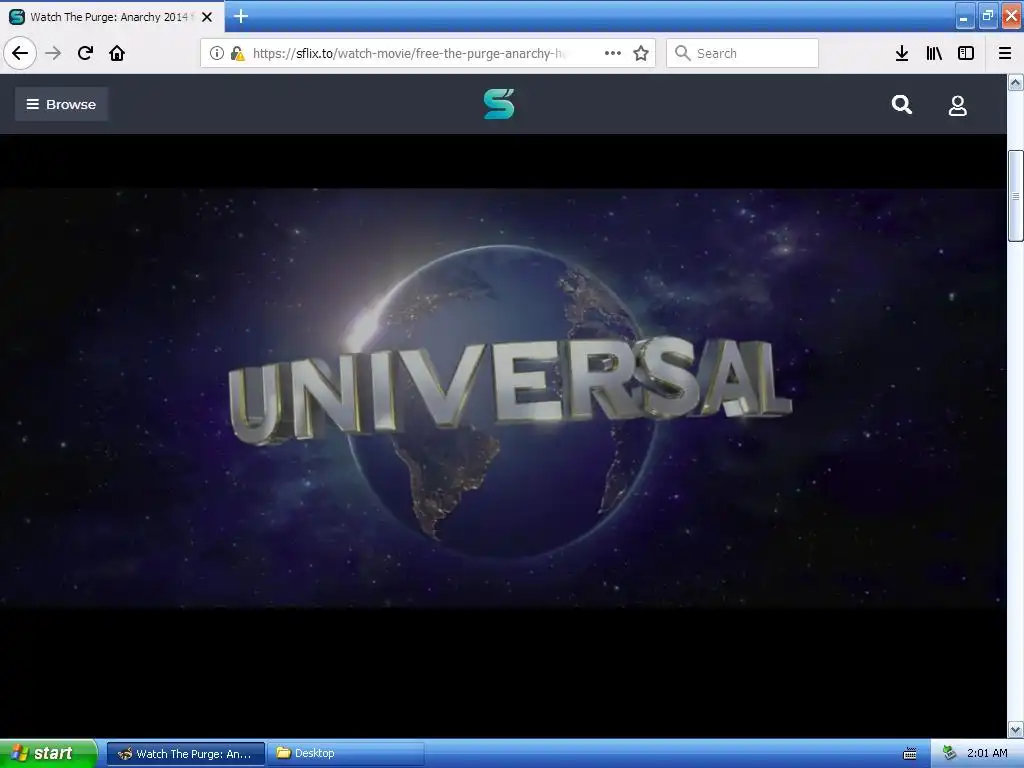Click the SFlix logo
Viewport: 1024px width, 768px height.
pyautogui.click(x=499, y=104)
